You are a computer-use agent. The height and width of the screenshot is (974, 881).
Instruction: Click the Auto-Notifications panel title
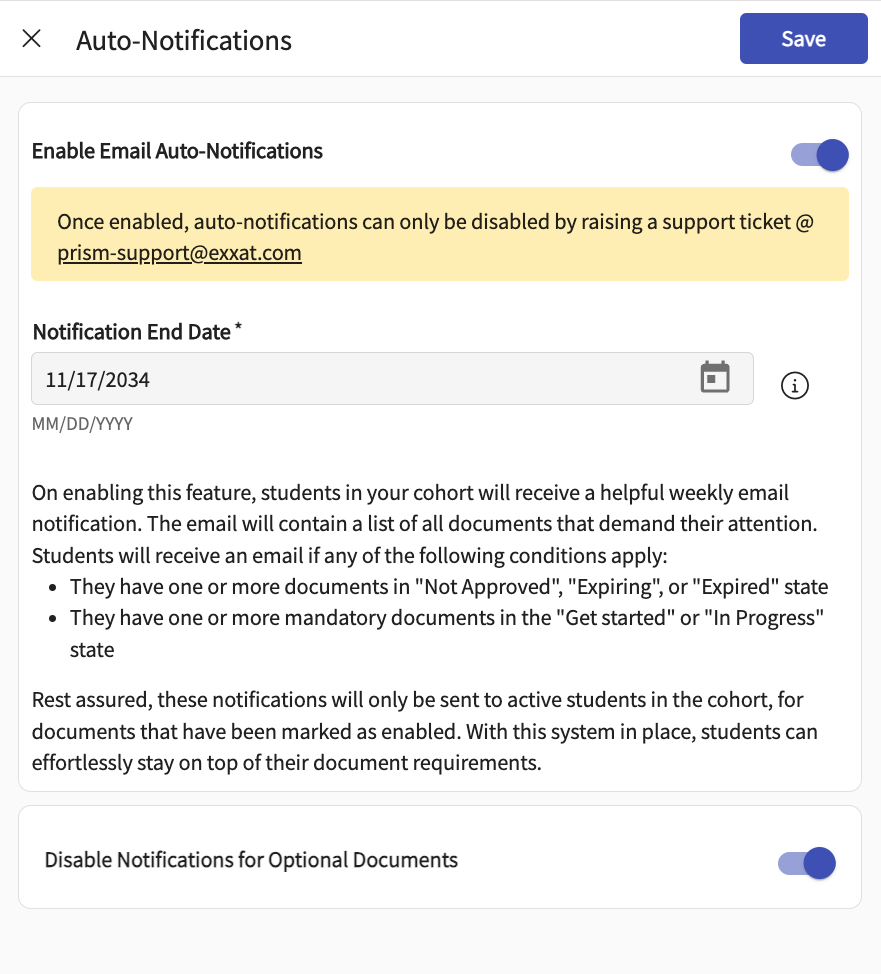click(184, 40)
